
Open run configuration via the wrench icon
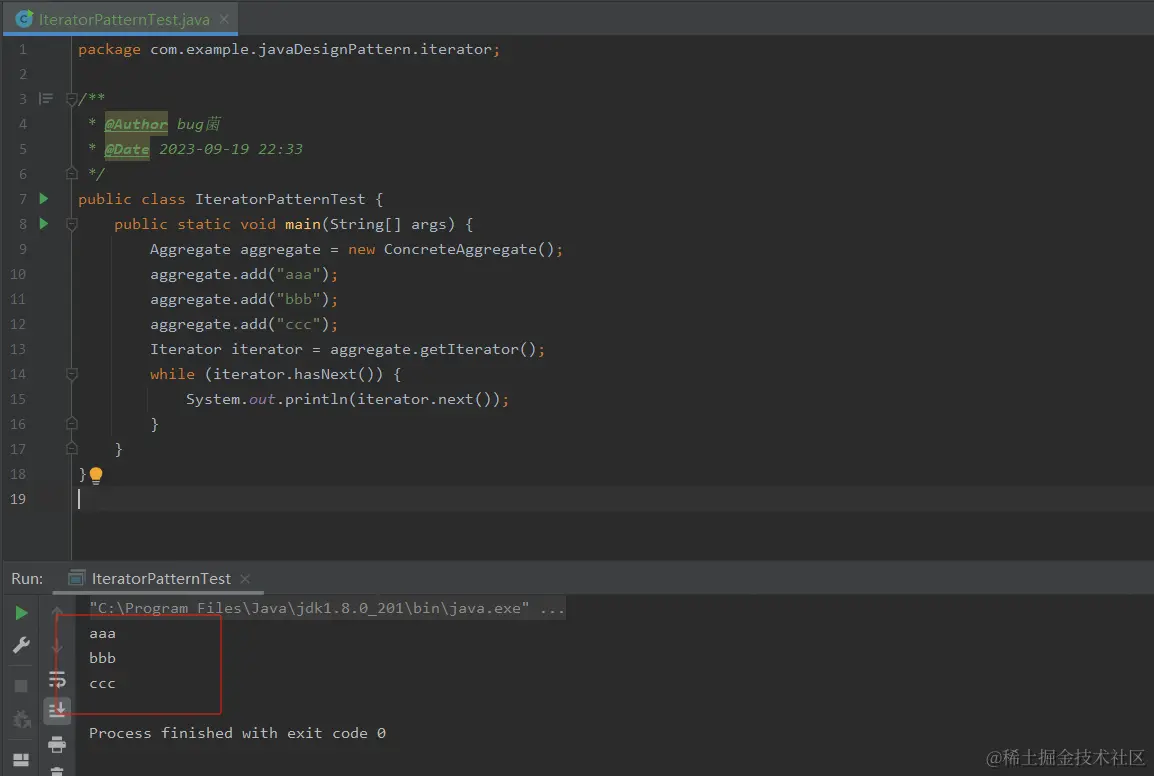(x=21, y=646)
